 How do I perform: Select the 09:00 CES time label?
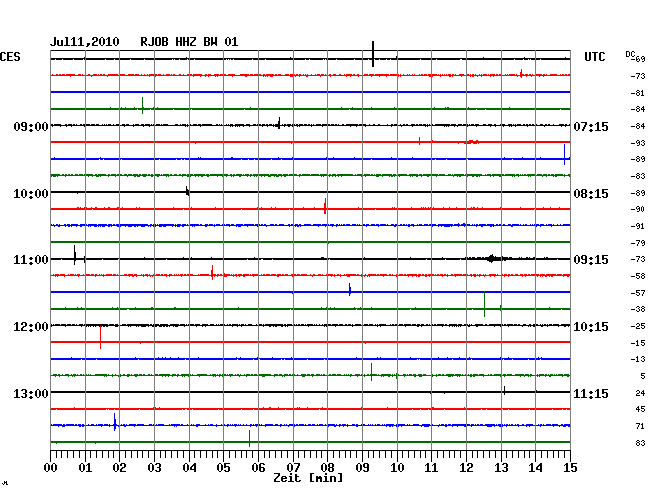(x=31, y=126)
